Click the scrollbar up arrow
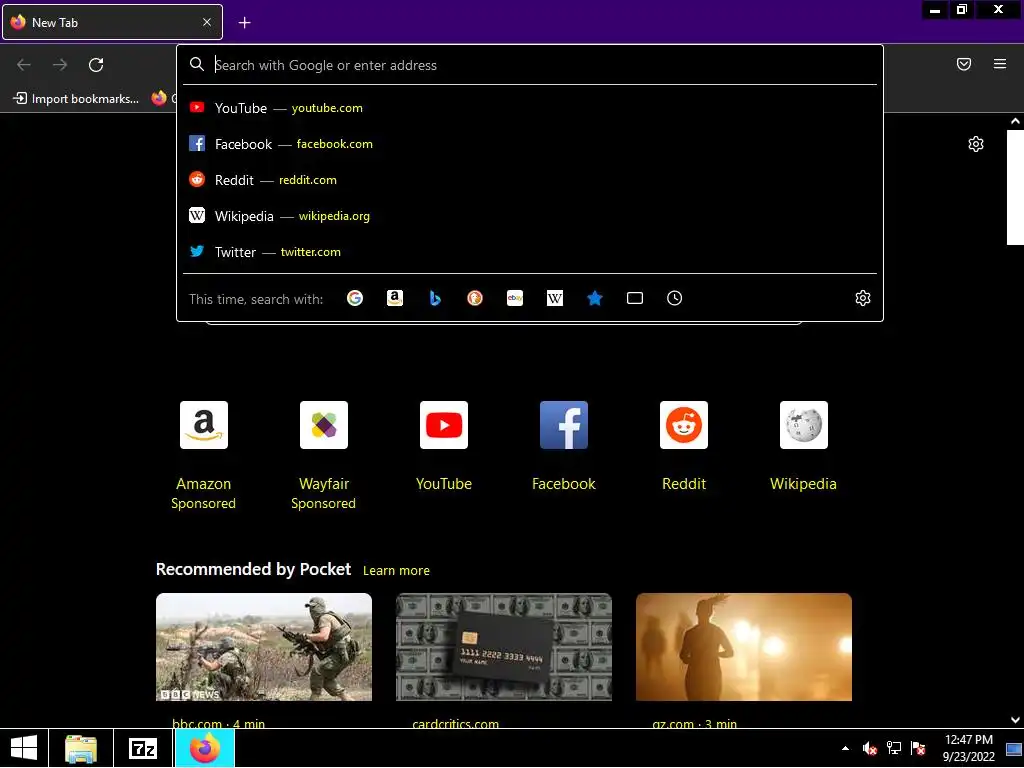Image resolution: width=1024 pixels, height=768 pixels. pyautogui.click(x=1015, y=121)
